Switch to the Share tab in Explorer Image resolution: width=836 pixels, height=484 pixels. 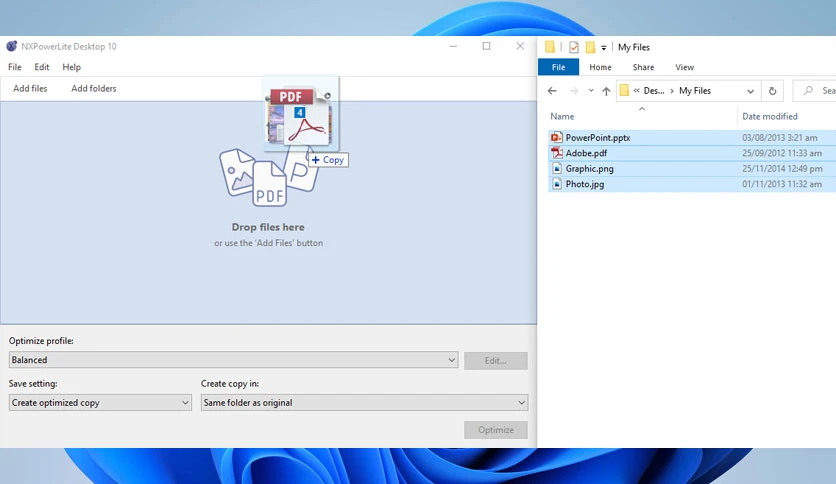click(x=643, y=67)
